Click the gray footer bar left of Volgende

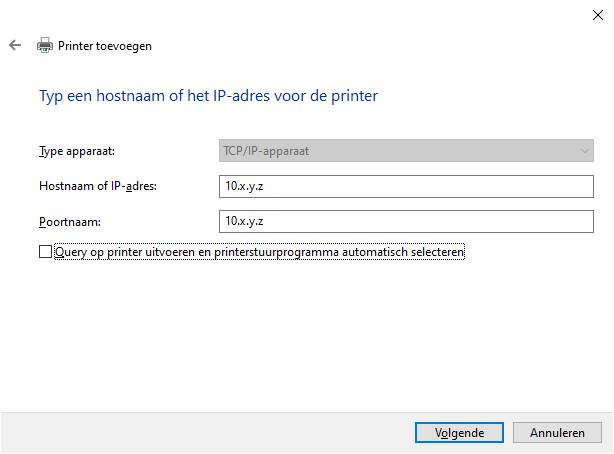[x=208, y=433]
